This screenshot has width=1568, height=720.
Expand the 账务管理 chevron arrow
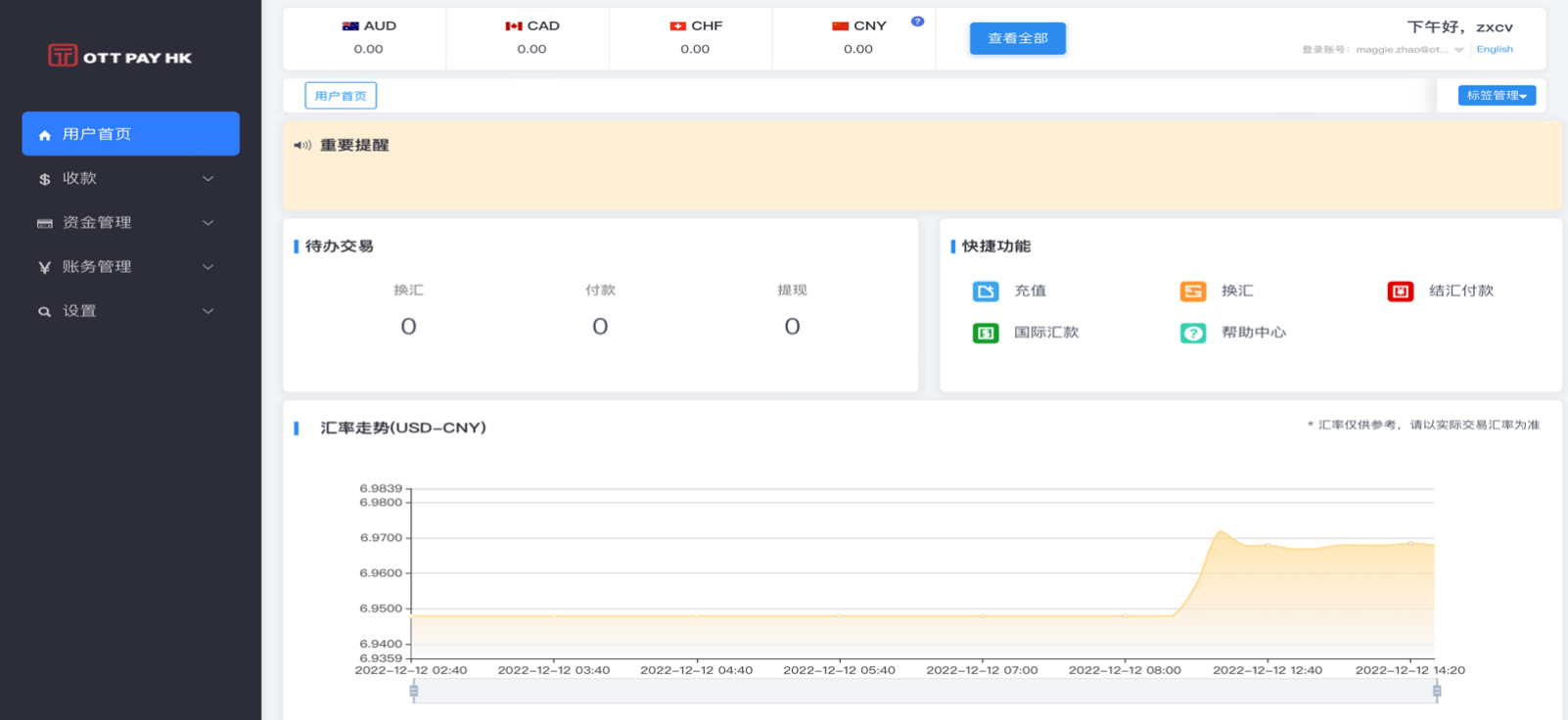(x=208, y=267)
